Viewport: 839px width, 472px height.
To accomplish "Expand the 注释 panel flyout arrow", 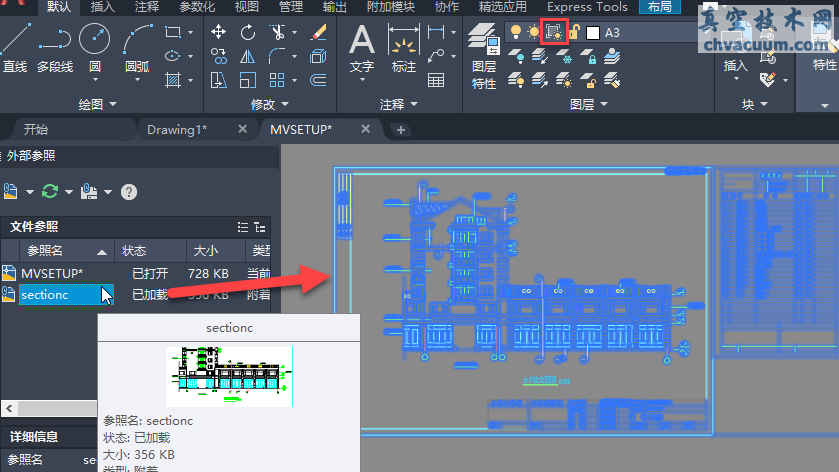I will (x=414, y=104).
